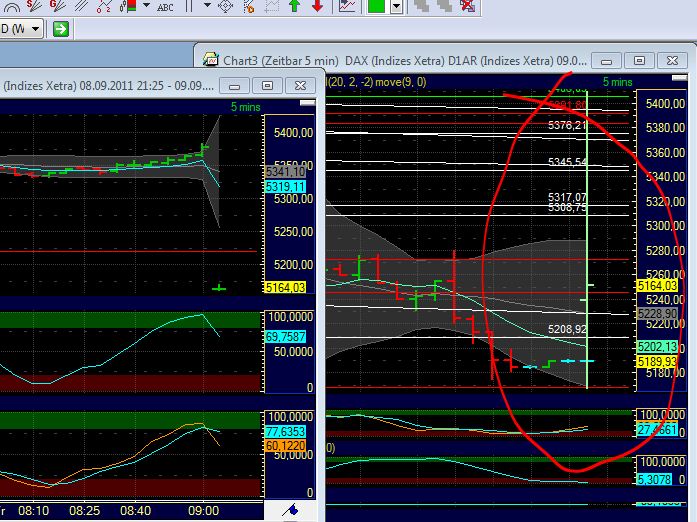This screenshot has width=697, height=522.
Task: Open the color swatch dropdown arrow
Action: [397, 6]
